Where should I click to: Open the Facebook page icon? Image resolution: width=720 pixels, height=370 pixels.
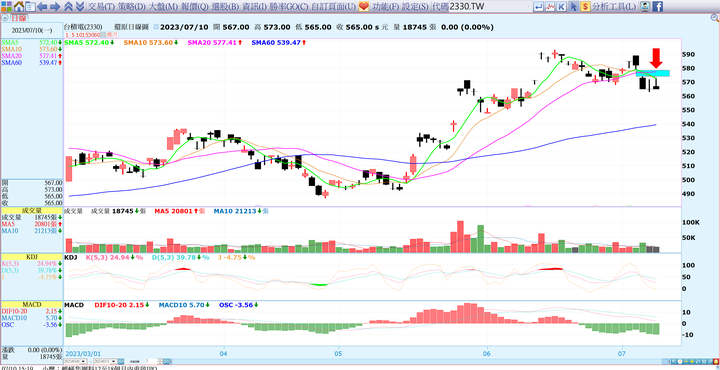pyautogui.click(x=658, y=6)
